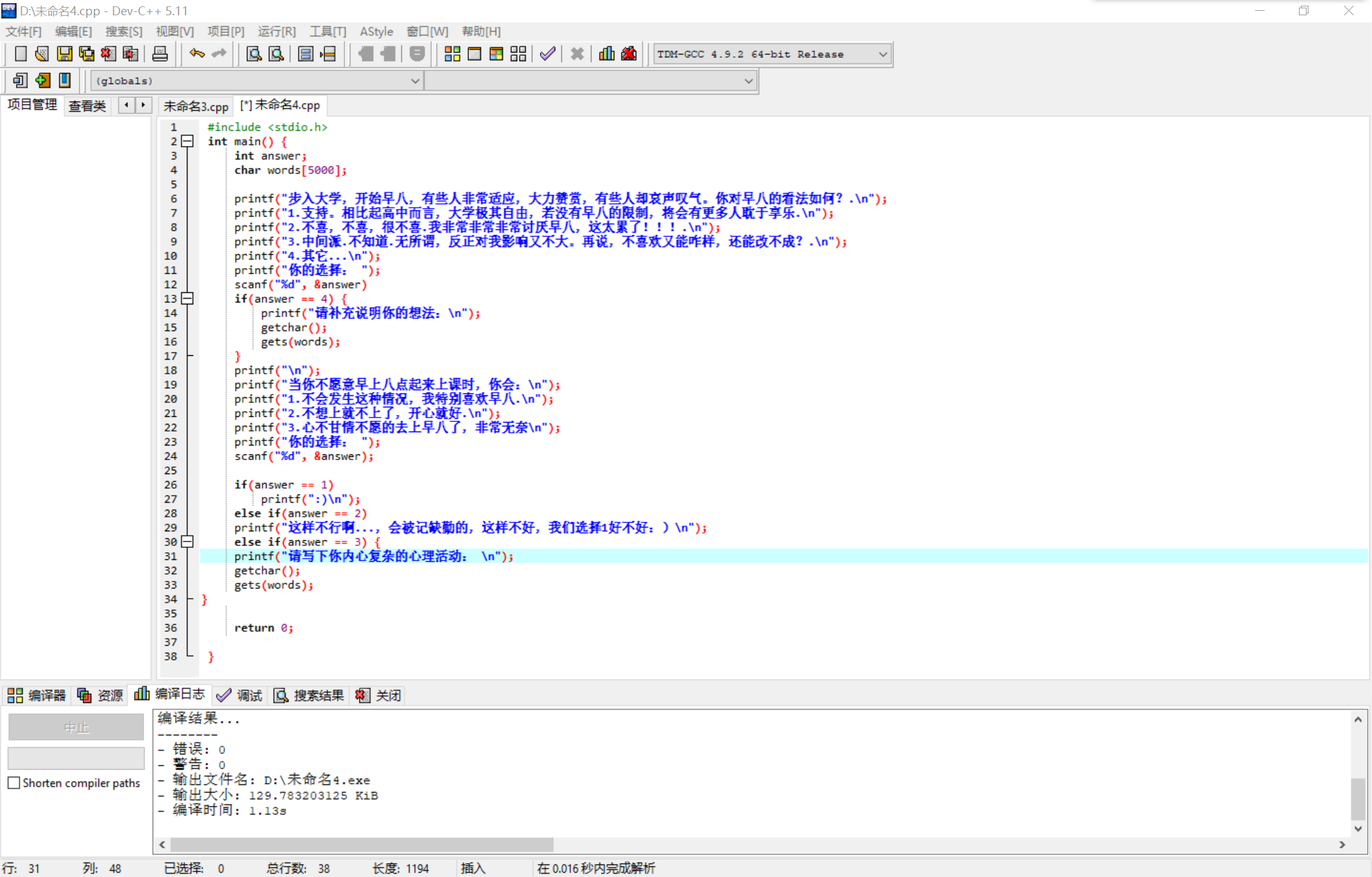Viewport: 1372px width, 877px height.
Task: Collapse the main function fold at line 2
Action: click(187, 141)
